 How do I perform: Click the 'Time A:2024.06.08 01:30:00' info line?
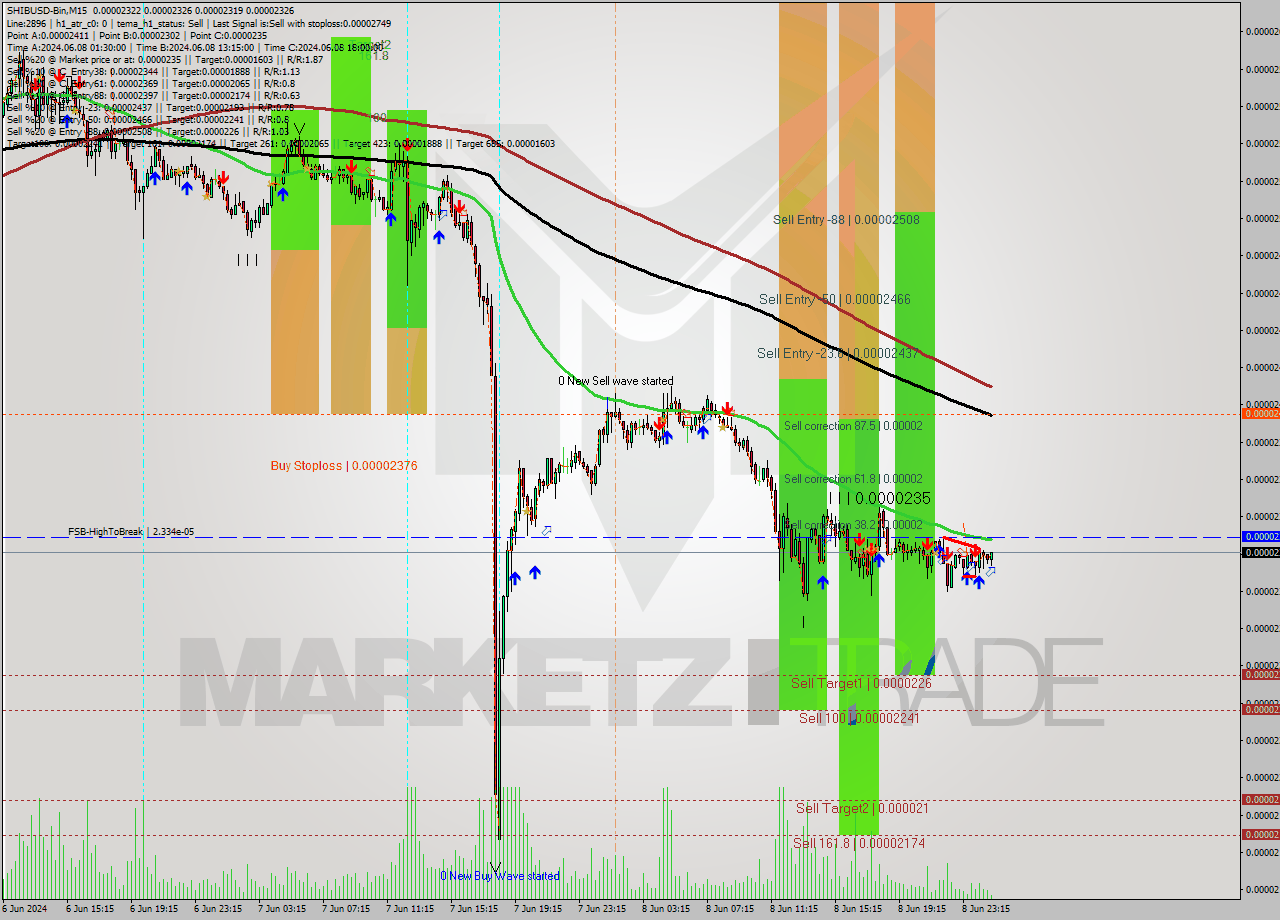[66, 48]
